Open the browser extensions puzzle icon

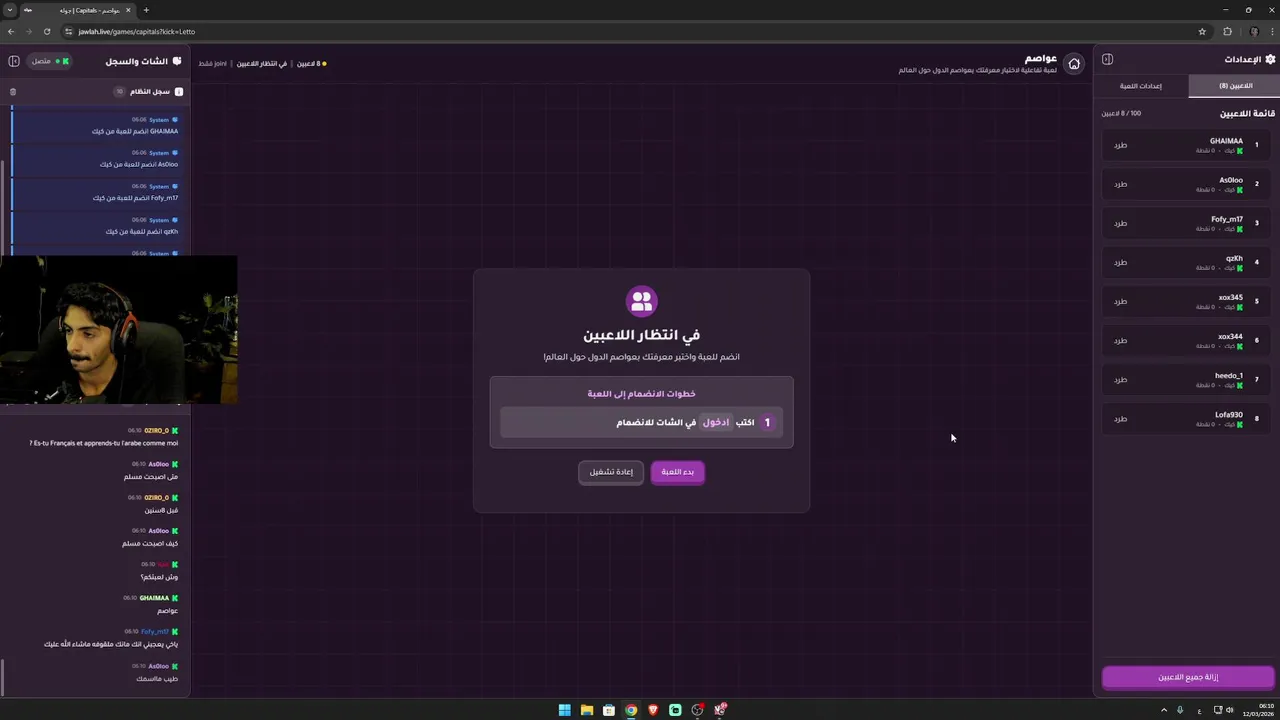tap(1228, 31)
